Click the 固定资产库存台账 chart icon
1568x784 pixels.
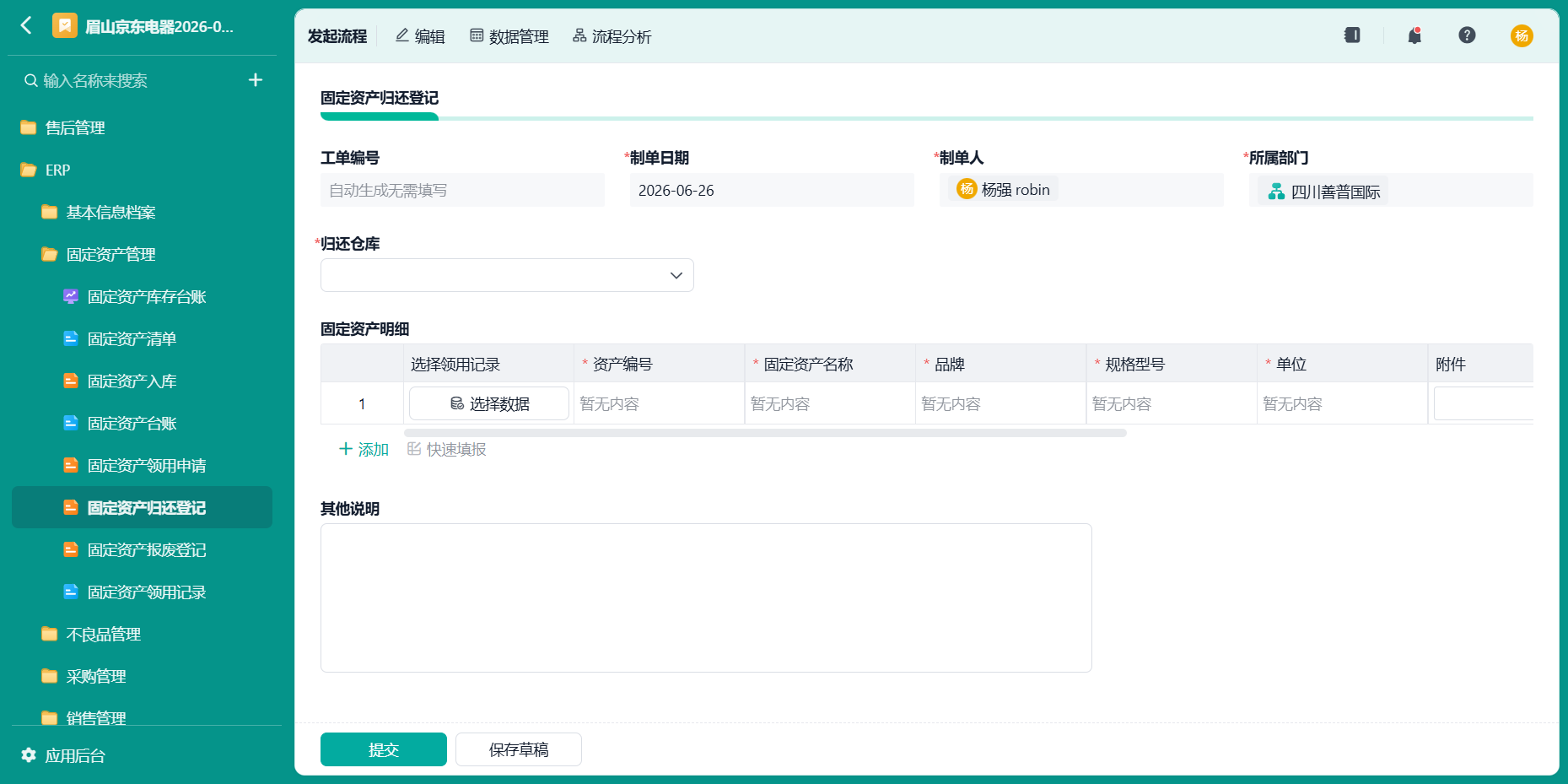click(x=71, y=296)
